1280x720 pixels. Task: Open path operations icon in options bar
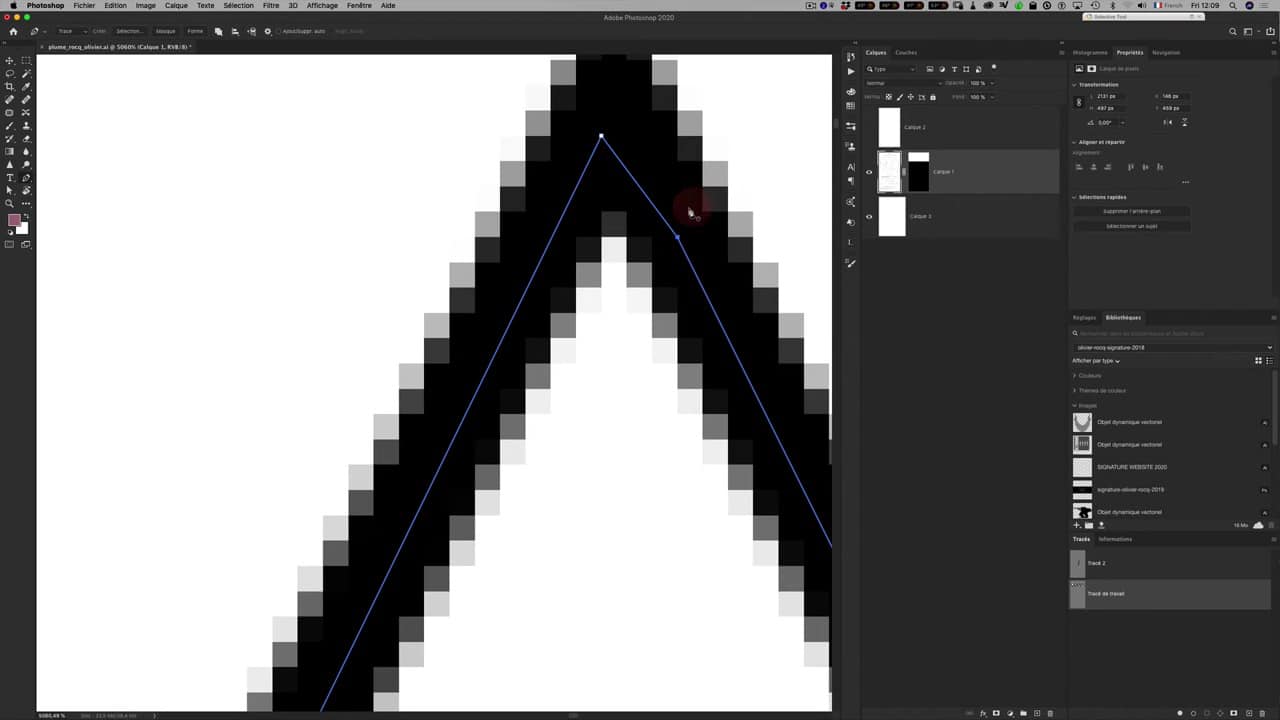point(218,31)
